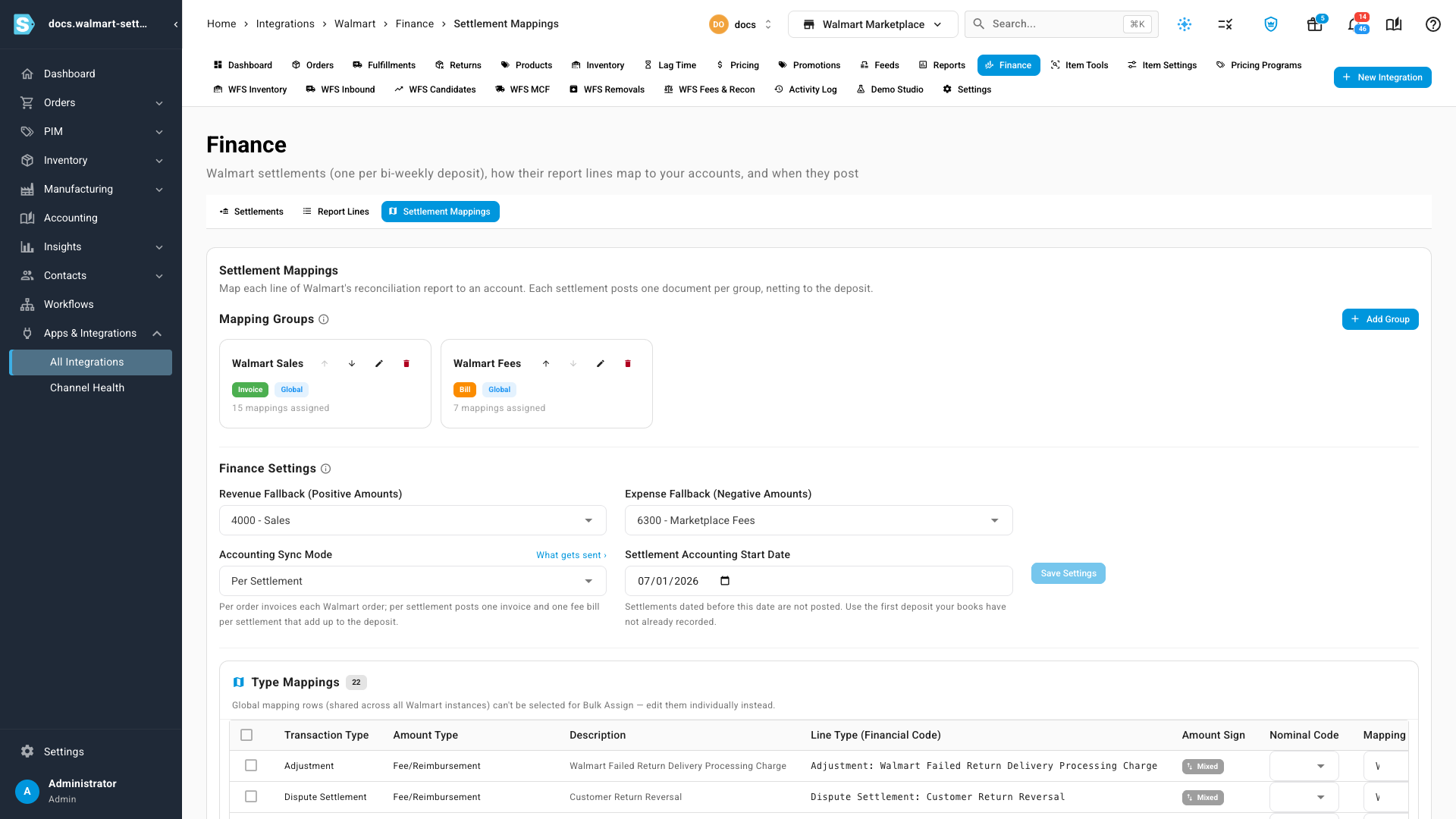Screen dimensions: 1456x819
Task: Expand the Orders section in sidebar
Action: 91,102
